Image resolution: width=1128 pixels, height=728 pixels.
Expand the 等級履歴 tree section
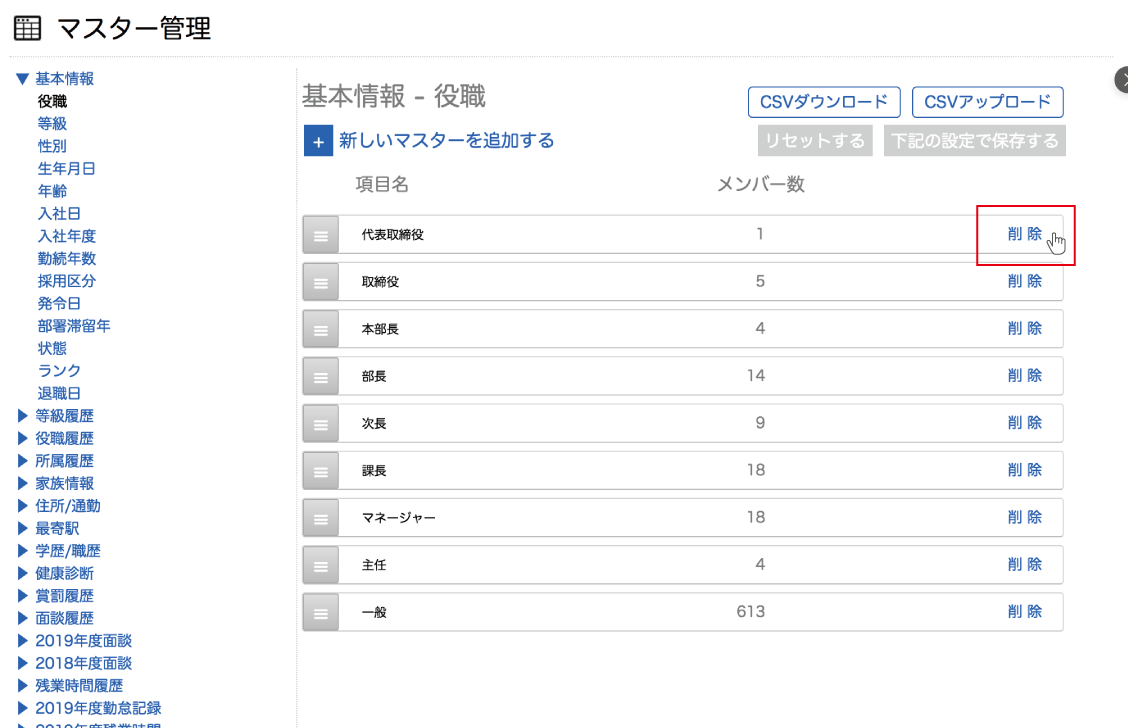24,416
